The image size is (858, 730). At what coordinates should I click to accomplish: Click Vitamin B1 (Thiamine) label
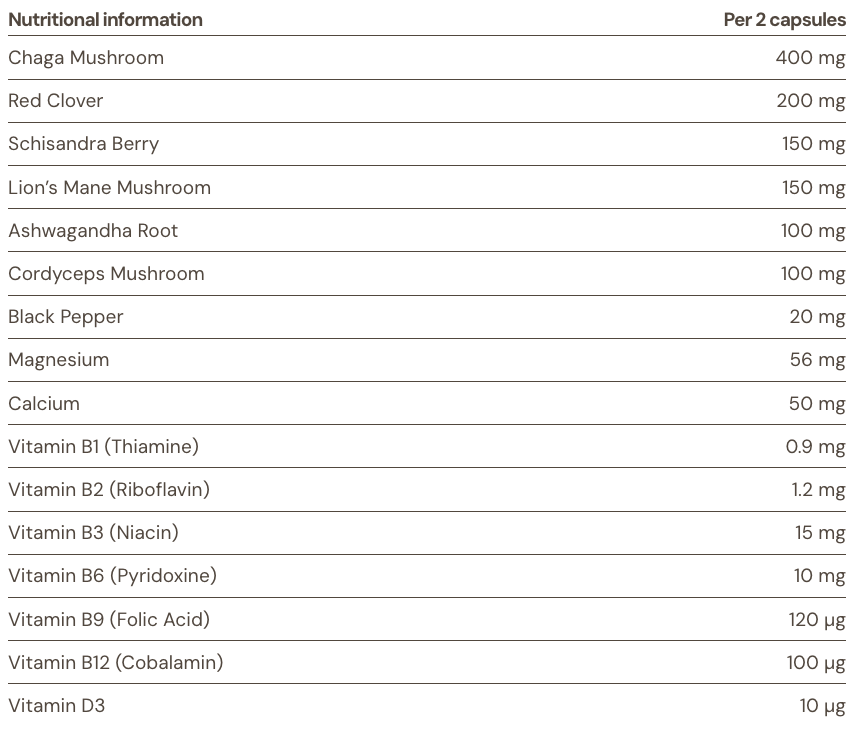(x=104, y=447)
